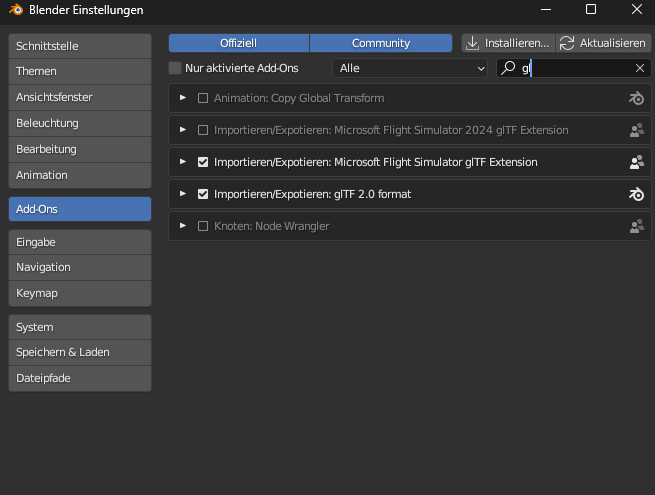Expand Flight Simulator 2024 glTF Extension details
Viewport: 655px width, 495px height.
tap(183, 130)
